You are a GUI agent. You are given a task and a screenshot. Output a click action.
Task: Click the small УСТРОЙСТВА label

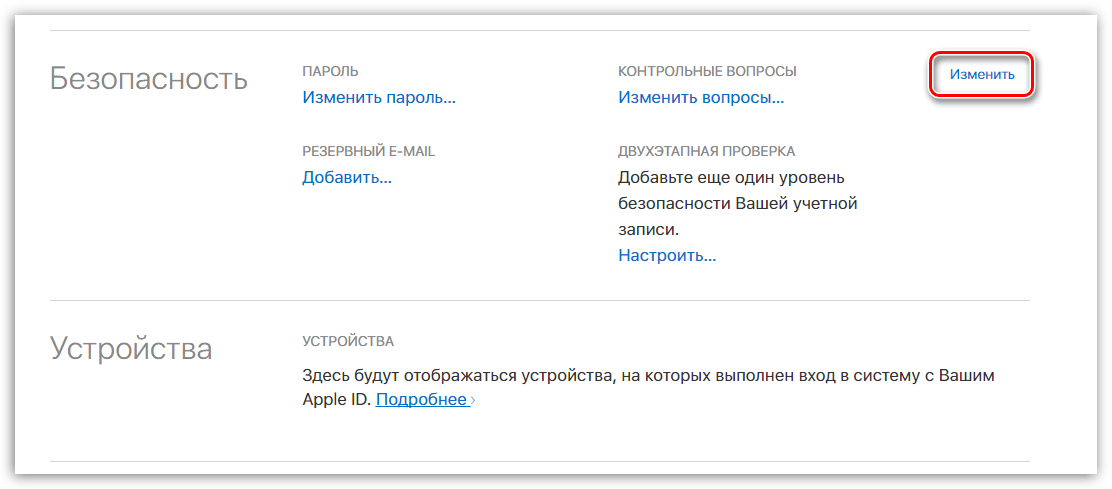pos(348,341)
